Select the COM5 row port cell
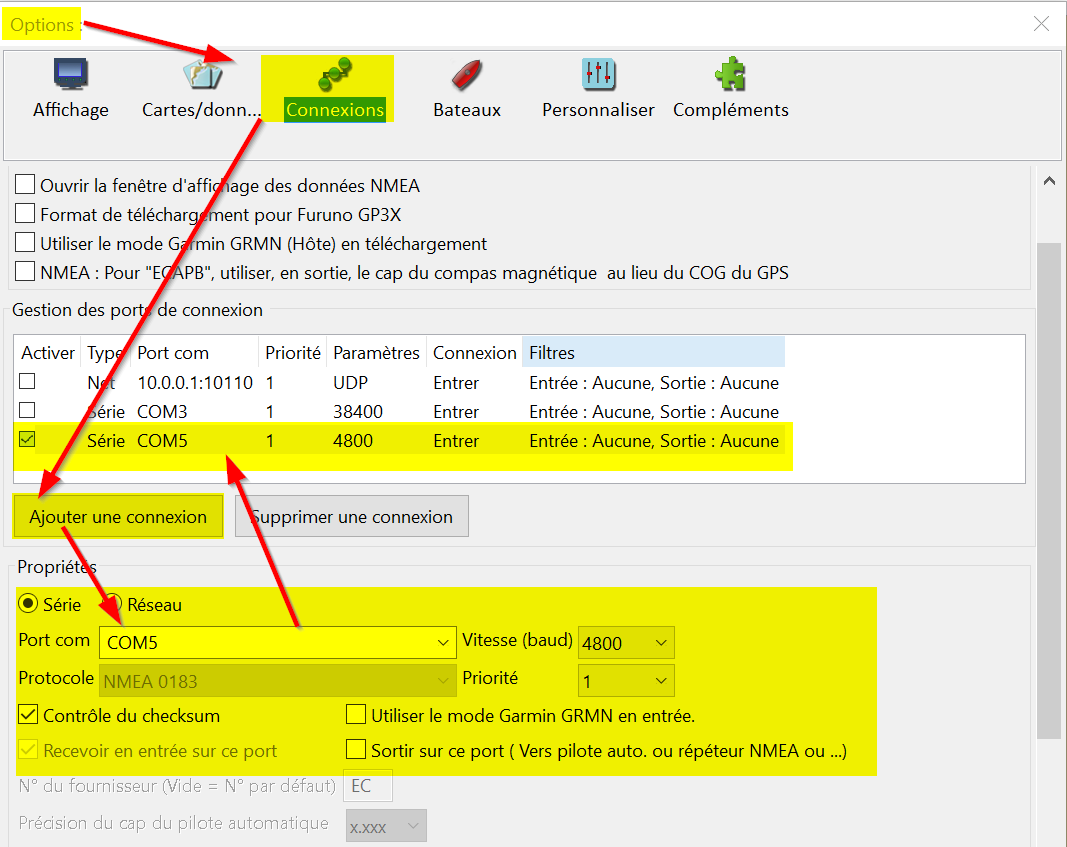Viewport: 1067px width, 847px height. coord(162,441)
